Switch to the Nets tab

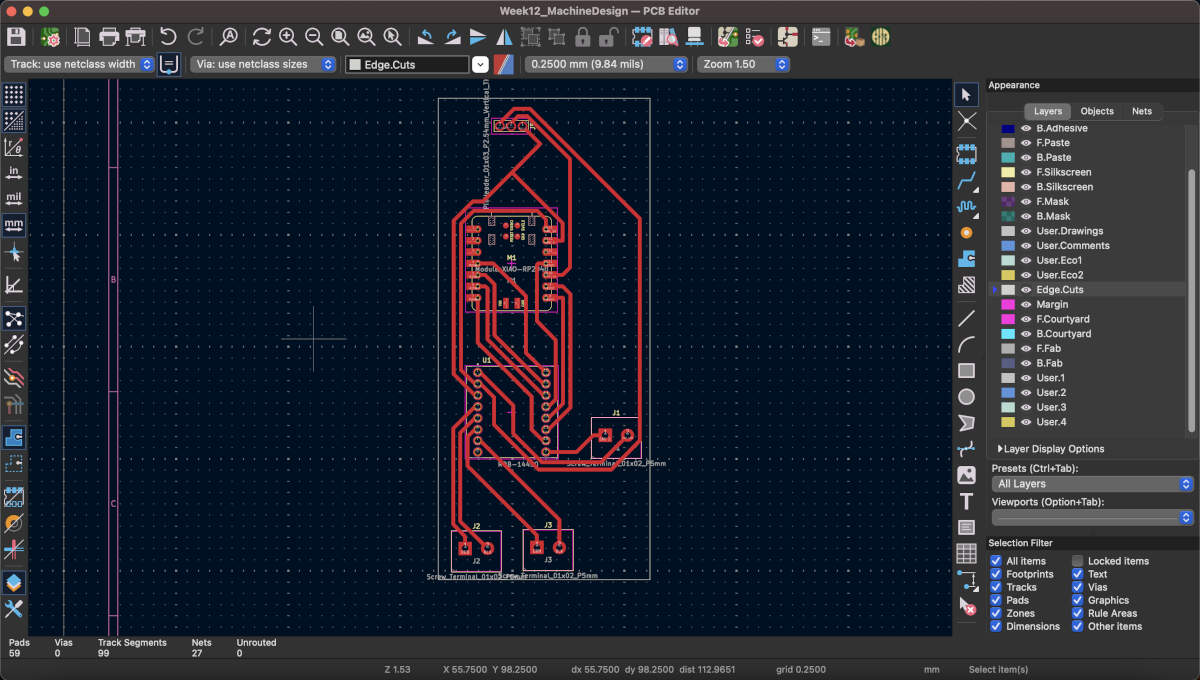[1142, 111]
